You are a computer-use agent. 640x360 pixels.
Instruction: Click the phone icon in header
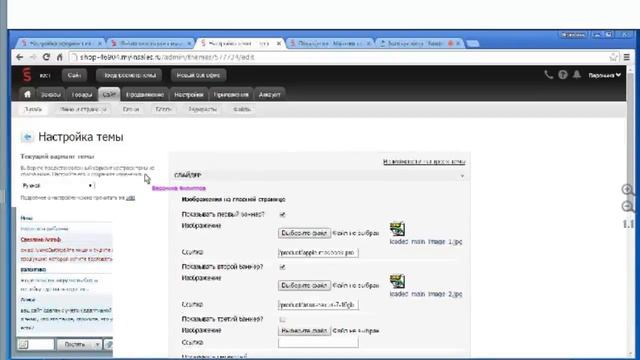[x=549, y=75]
